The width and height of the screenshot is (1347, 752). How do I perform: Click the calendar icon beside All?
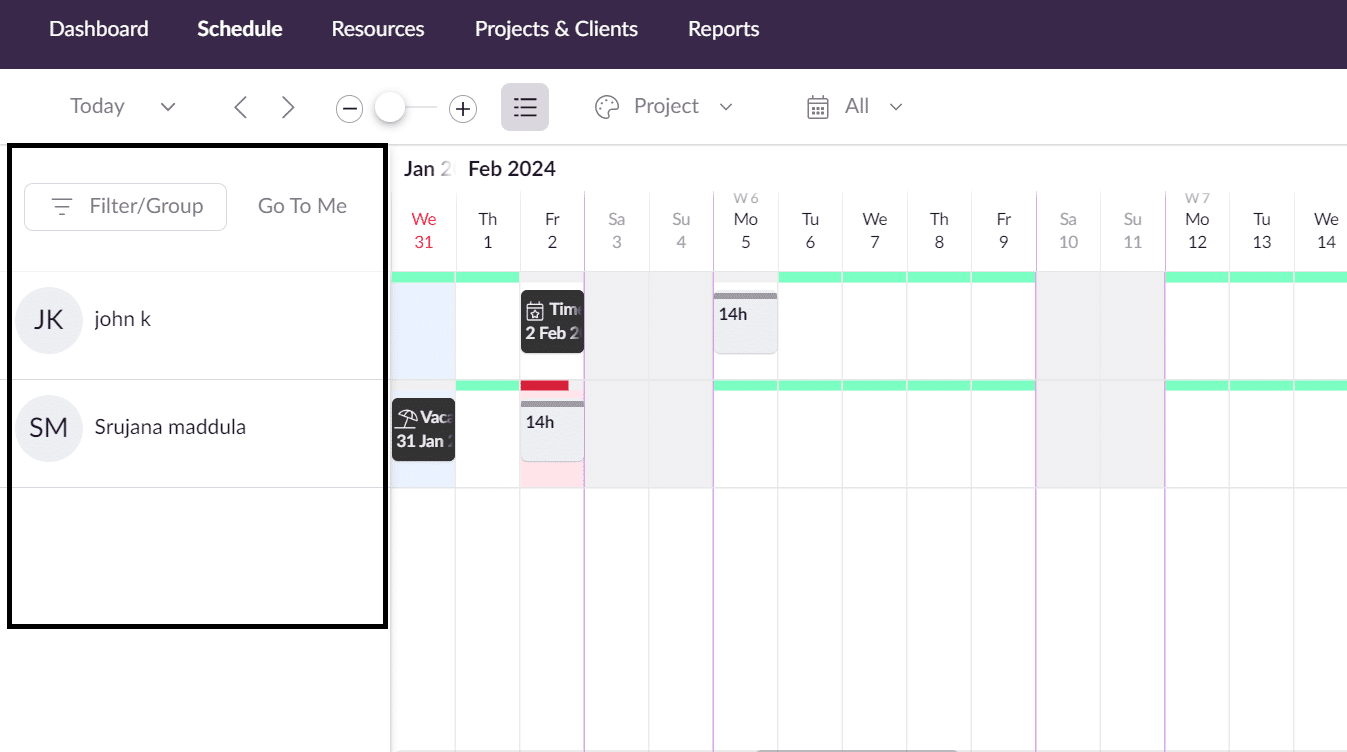[818, 107]
